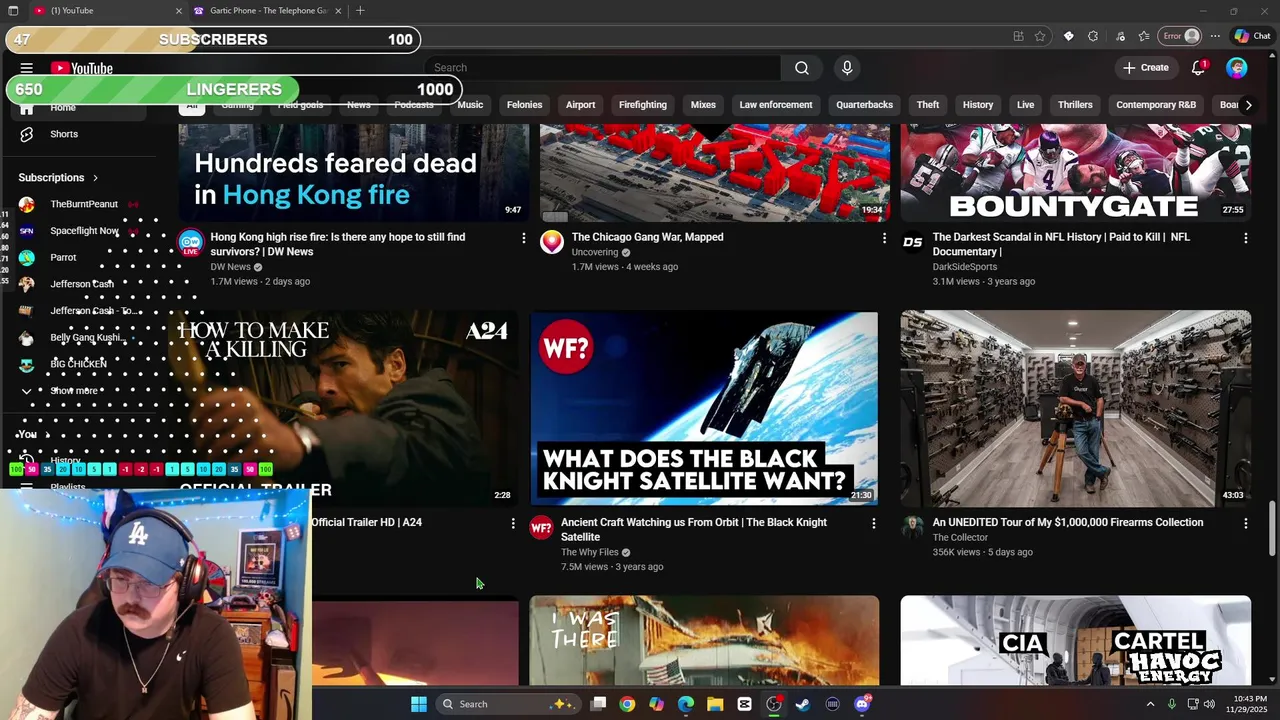This screenshot has width=1280, height=720.
Task: Filter by Quarterbacks chip
Action: click(864, 105)
